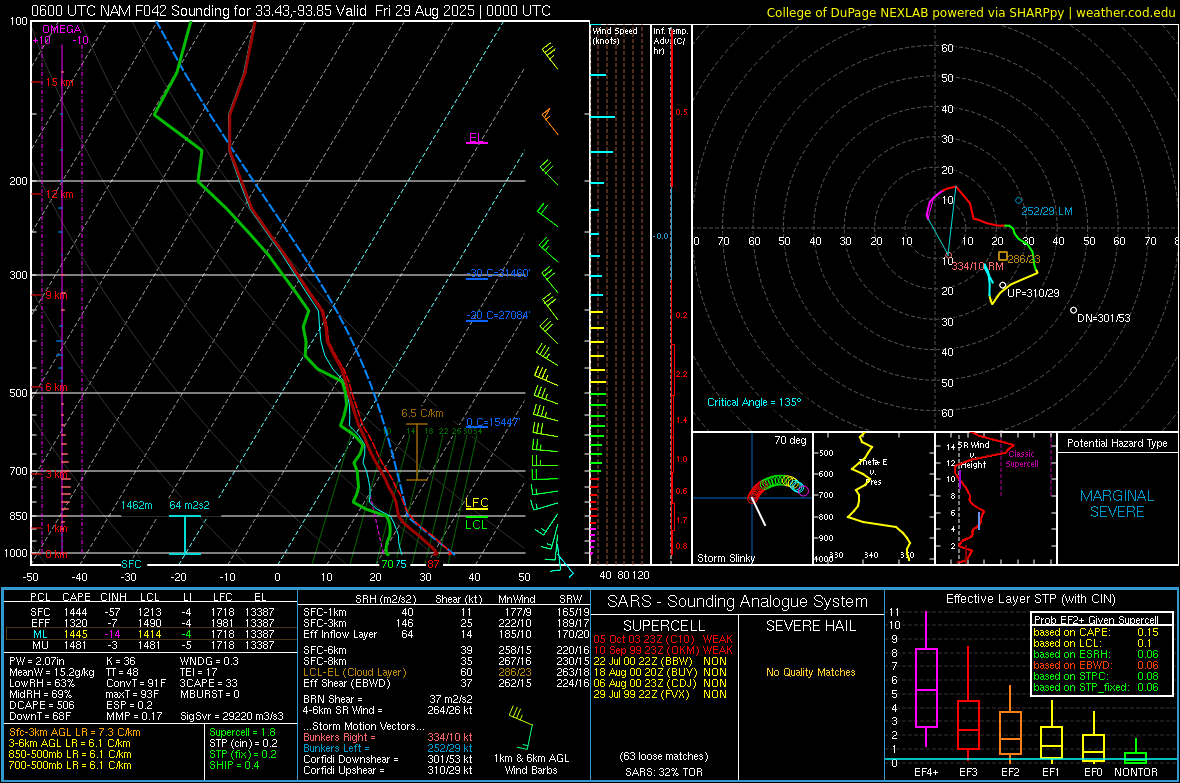Click the Prob EF2+ Given Supercell header
The image size is (1180, 783).
(x=1096, y=620)
